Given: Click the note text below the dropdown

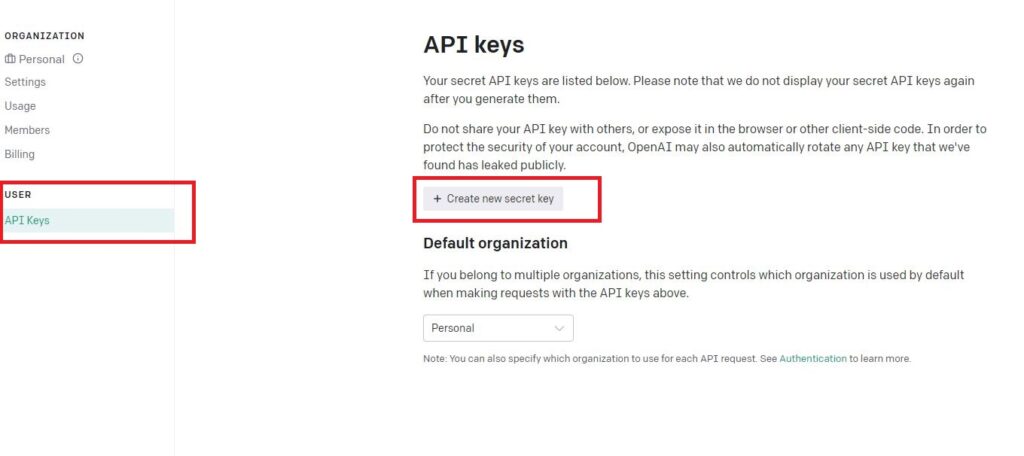Looking at the screenshot, I should (667, 359).
